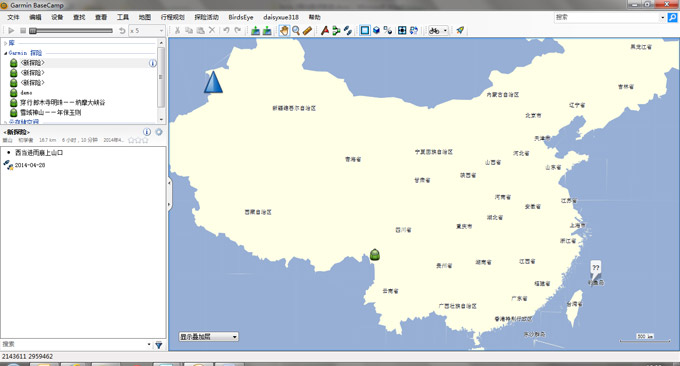This screenshot has height=366, width=680.
Task: Open the BirdsEye menu
Action: 241,17
